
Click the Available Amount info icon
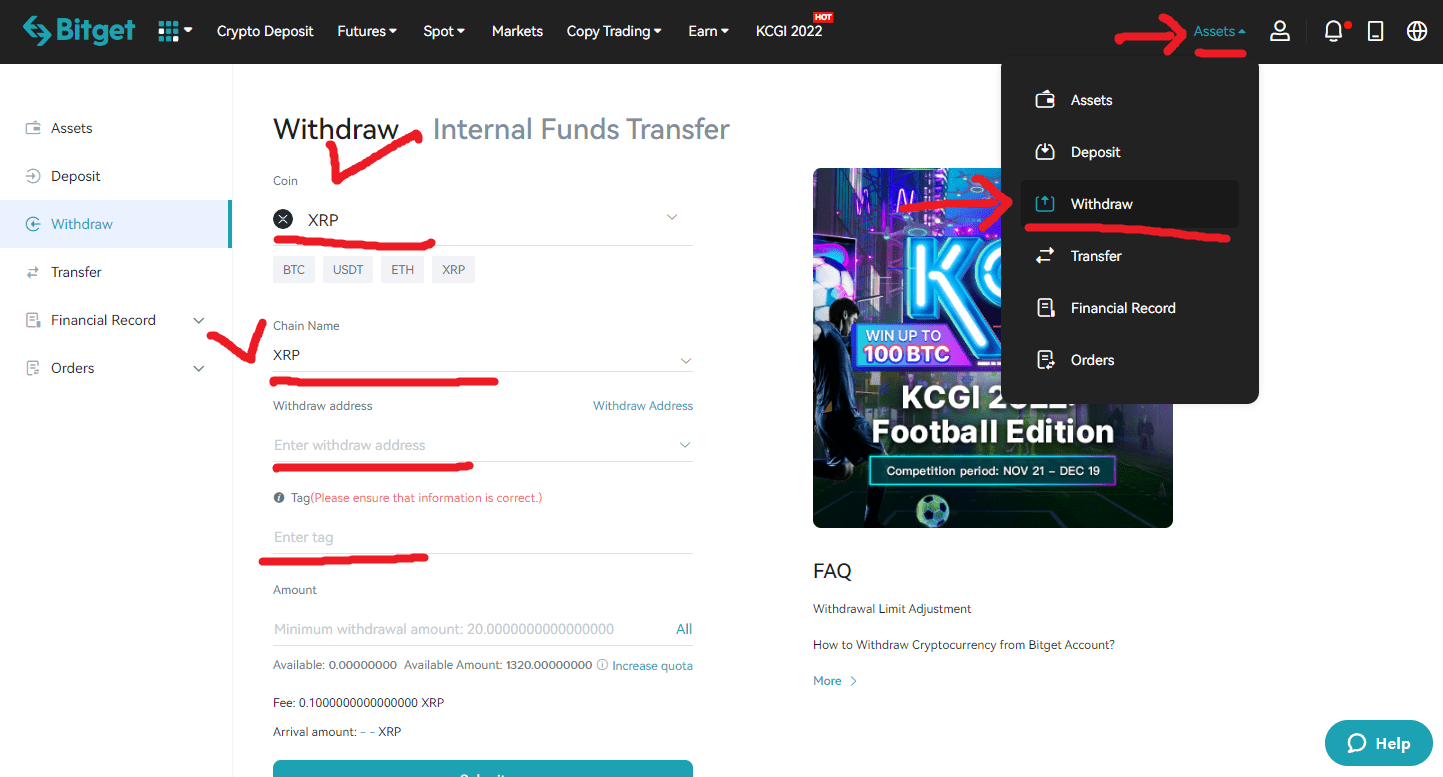(602, 665)
